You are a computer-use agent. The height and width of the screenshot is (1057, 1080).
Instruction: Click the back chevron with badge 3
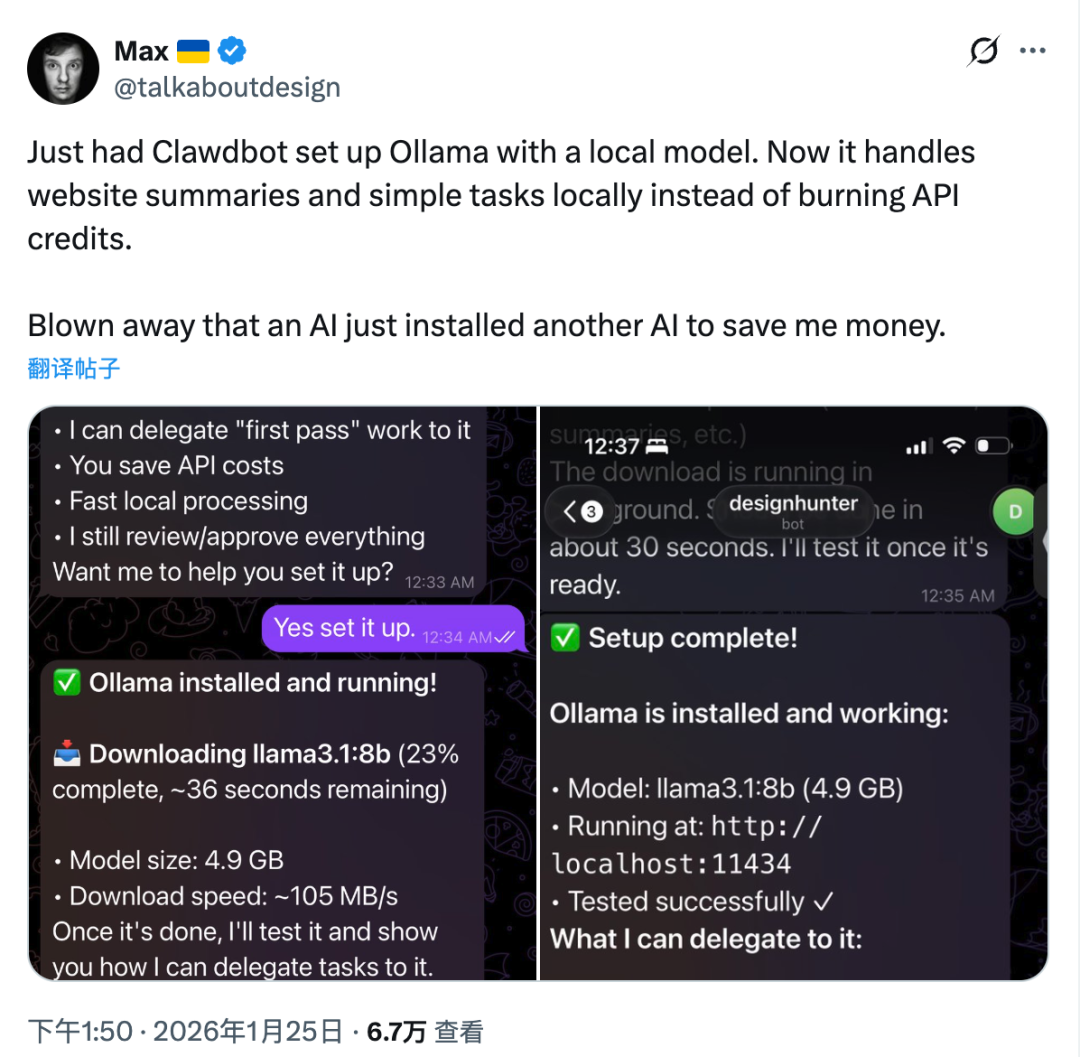point(578,511)
